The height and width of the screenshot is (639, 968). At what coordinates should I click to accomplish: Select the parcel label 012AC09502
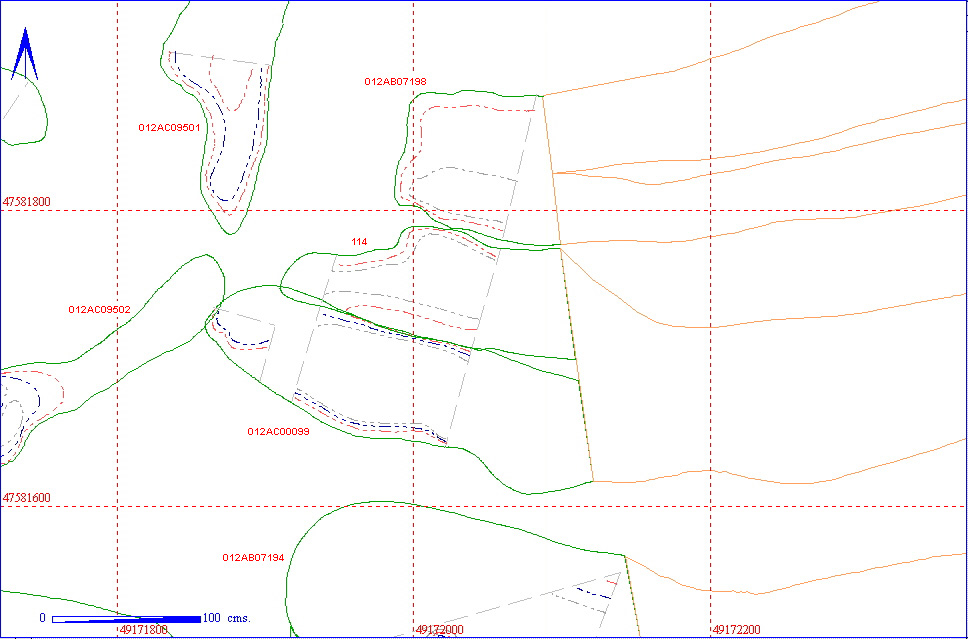pos(99,309)
